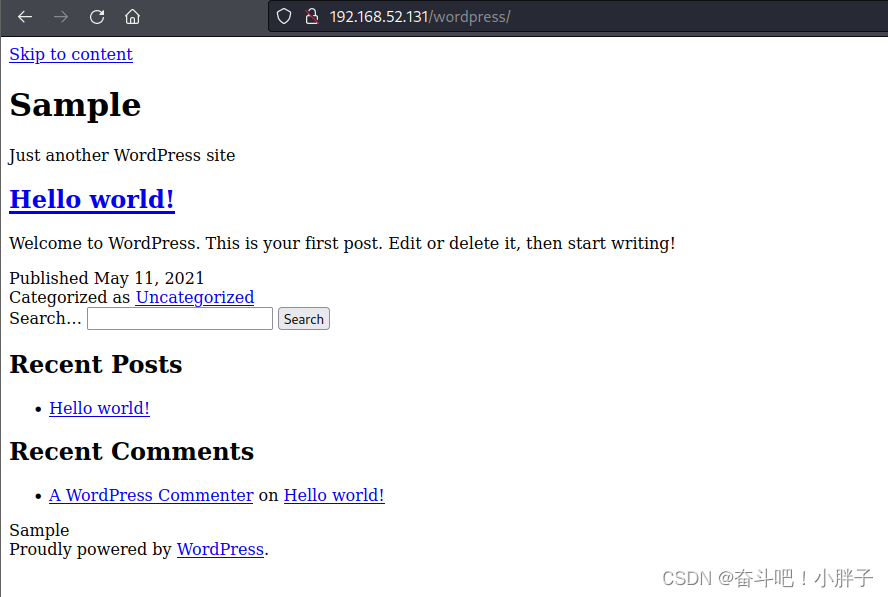888x597 pixels.
Task: Click the browser forward arrow button
Action: [61, 17]
